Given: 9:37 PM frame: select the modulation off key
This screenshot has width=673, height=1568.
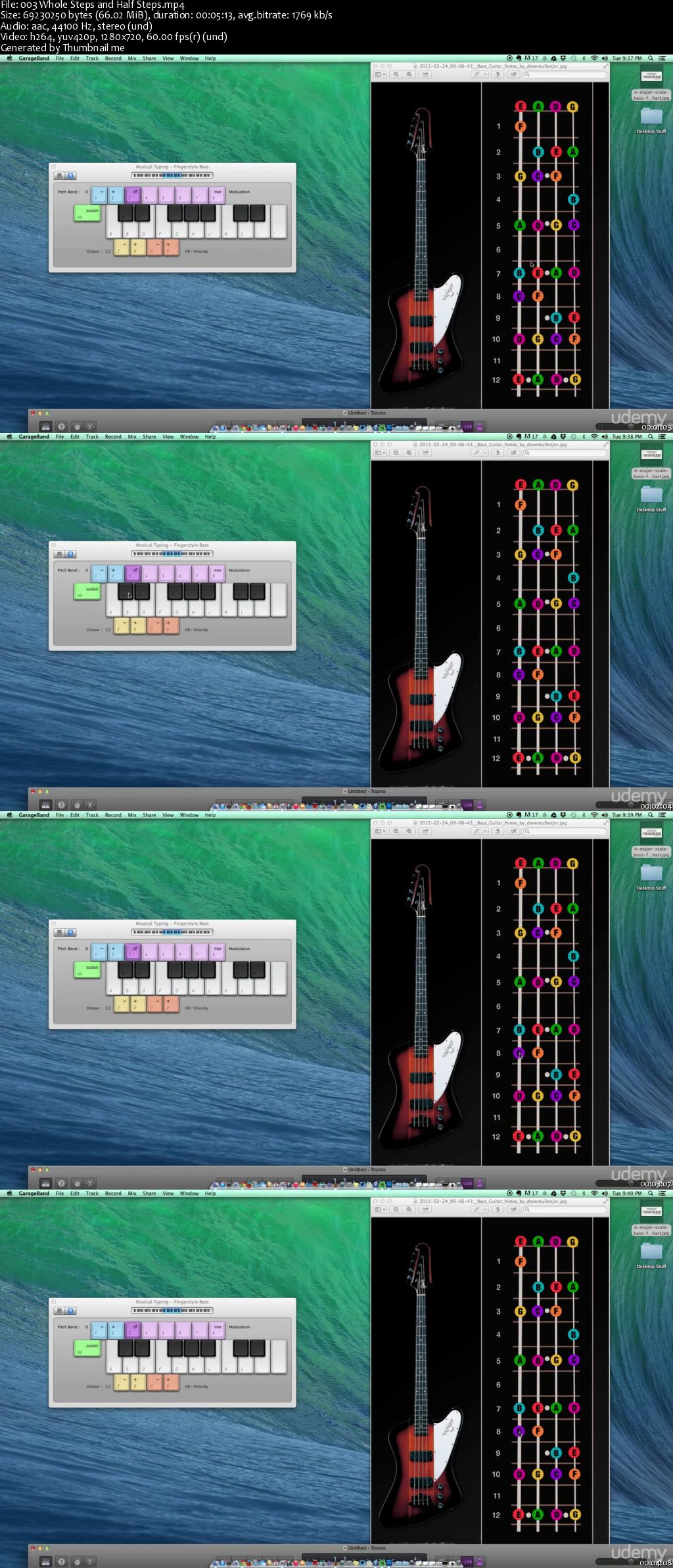Looking at the screenshot, I should point(133,194).
